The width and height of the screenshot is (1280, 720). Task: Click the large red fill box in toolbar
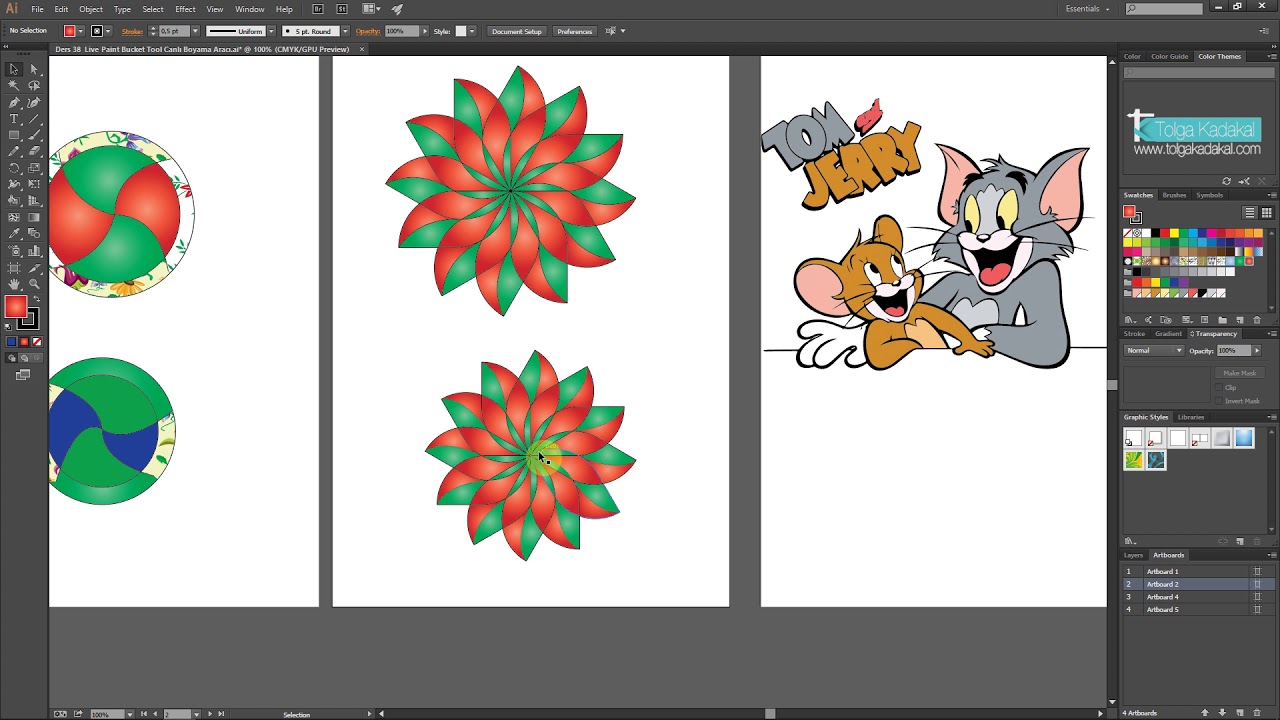coord(15,307)
